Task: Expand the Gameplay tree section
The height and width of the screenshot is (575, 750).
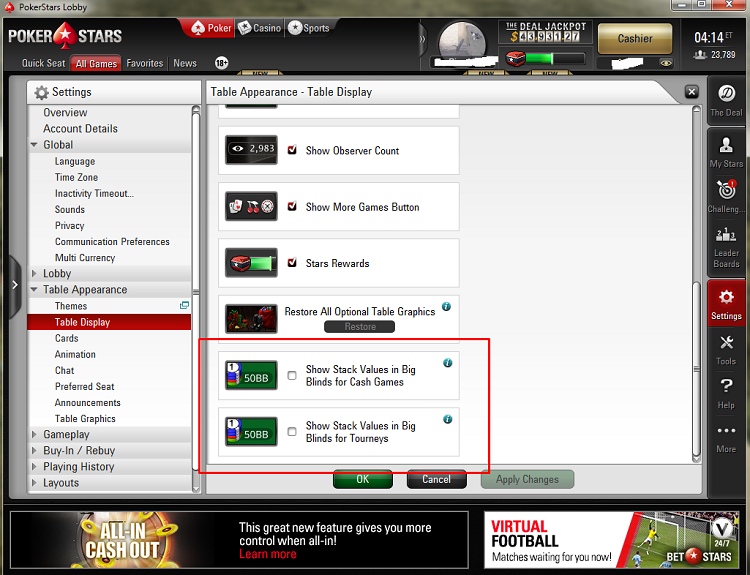Action: coord(34,434)
